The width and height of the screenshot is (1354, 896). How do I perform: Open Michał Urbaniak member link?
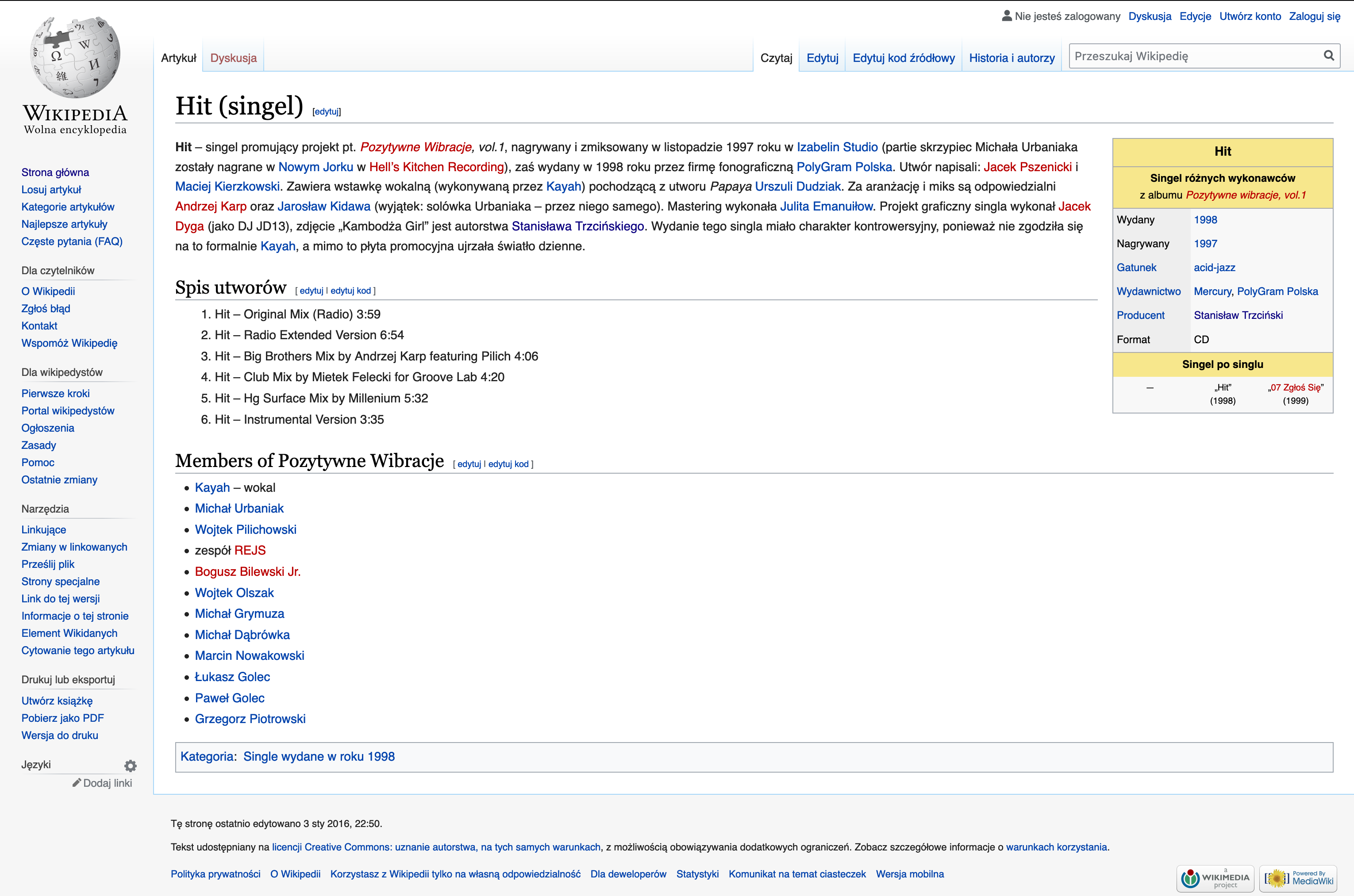239,508
